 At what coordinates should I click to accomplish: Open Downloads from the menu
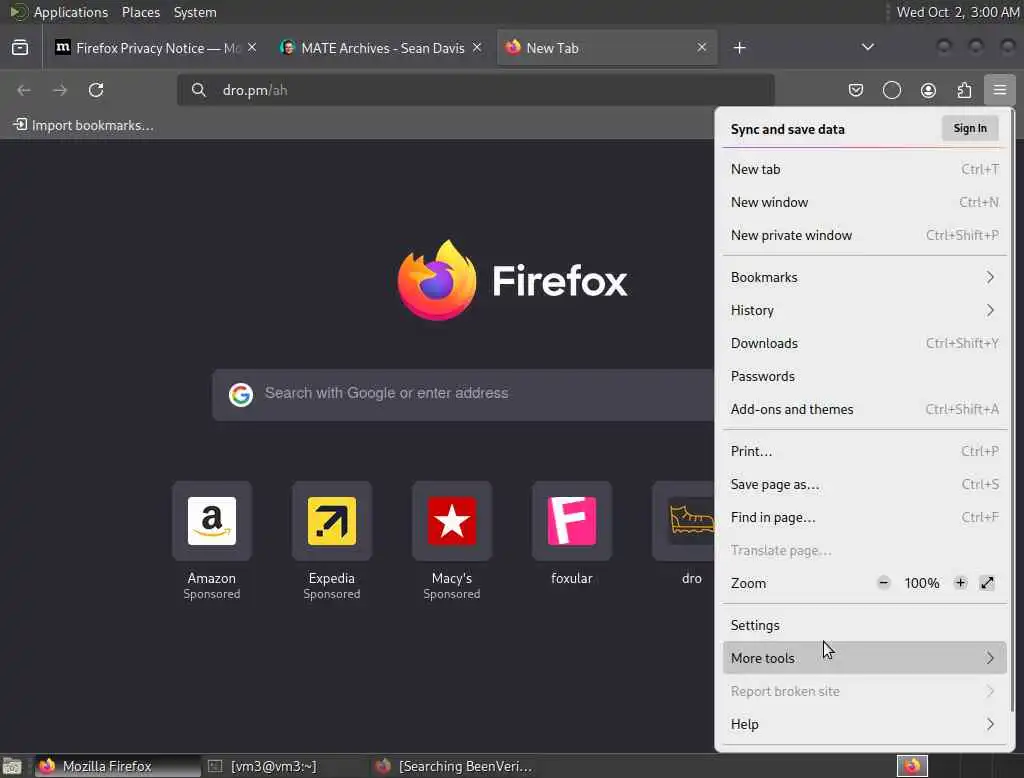point(865,343)
